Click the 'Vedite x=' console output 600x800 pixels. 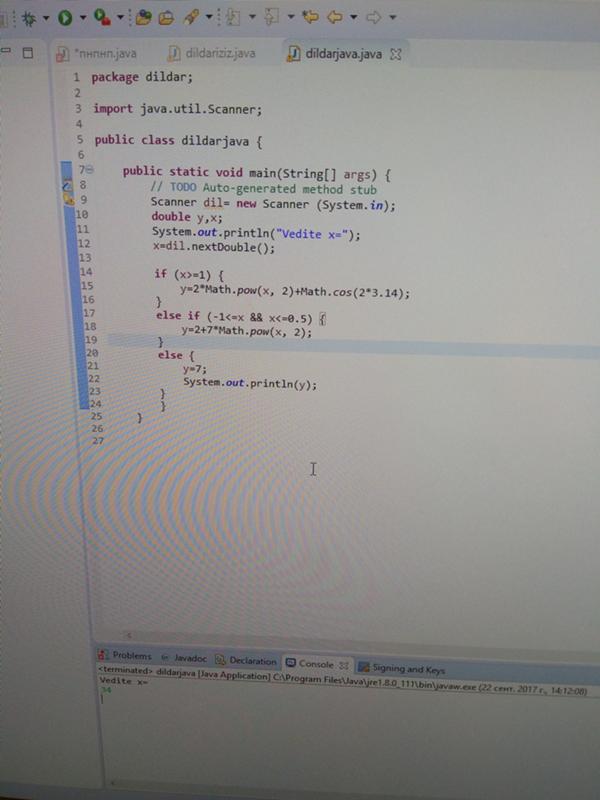click(123, 681)
